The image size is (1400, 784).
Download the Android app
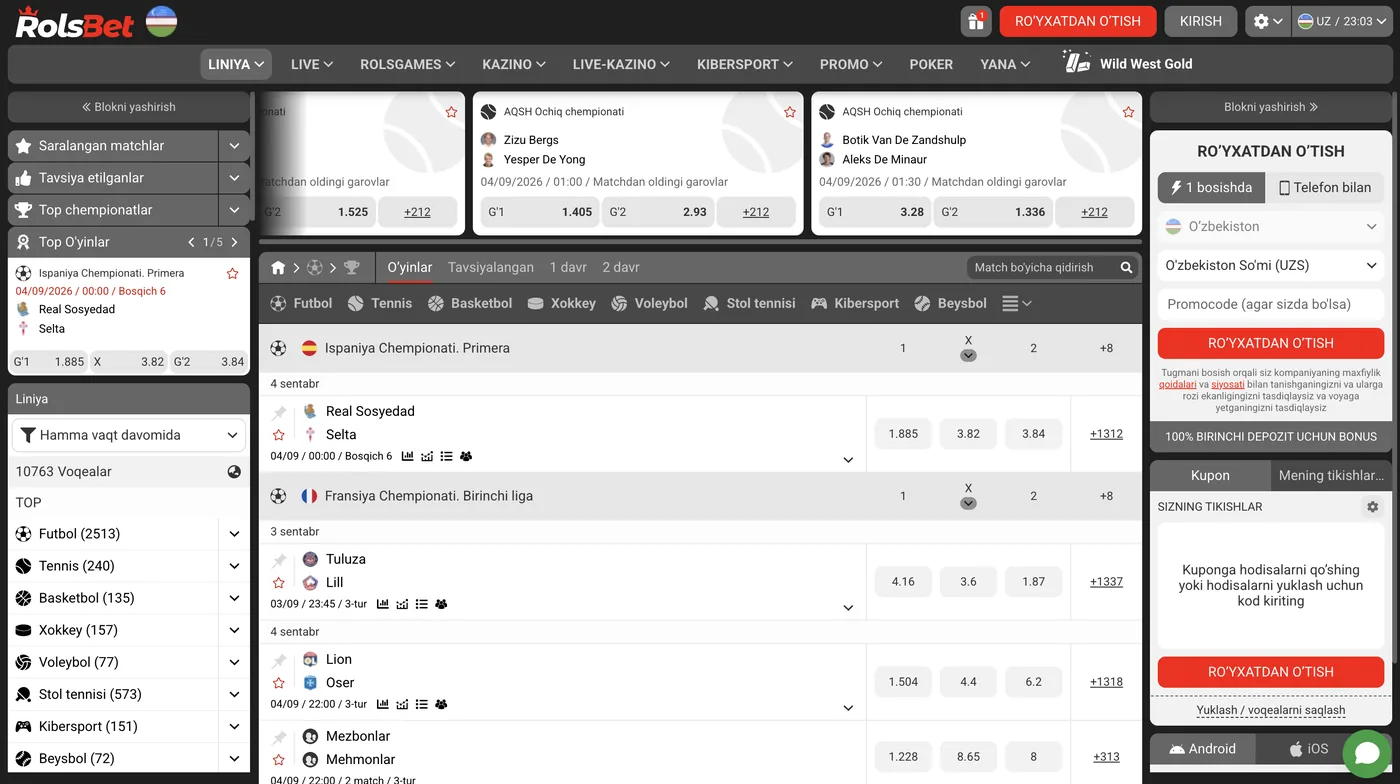pos(1203,749)
